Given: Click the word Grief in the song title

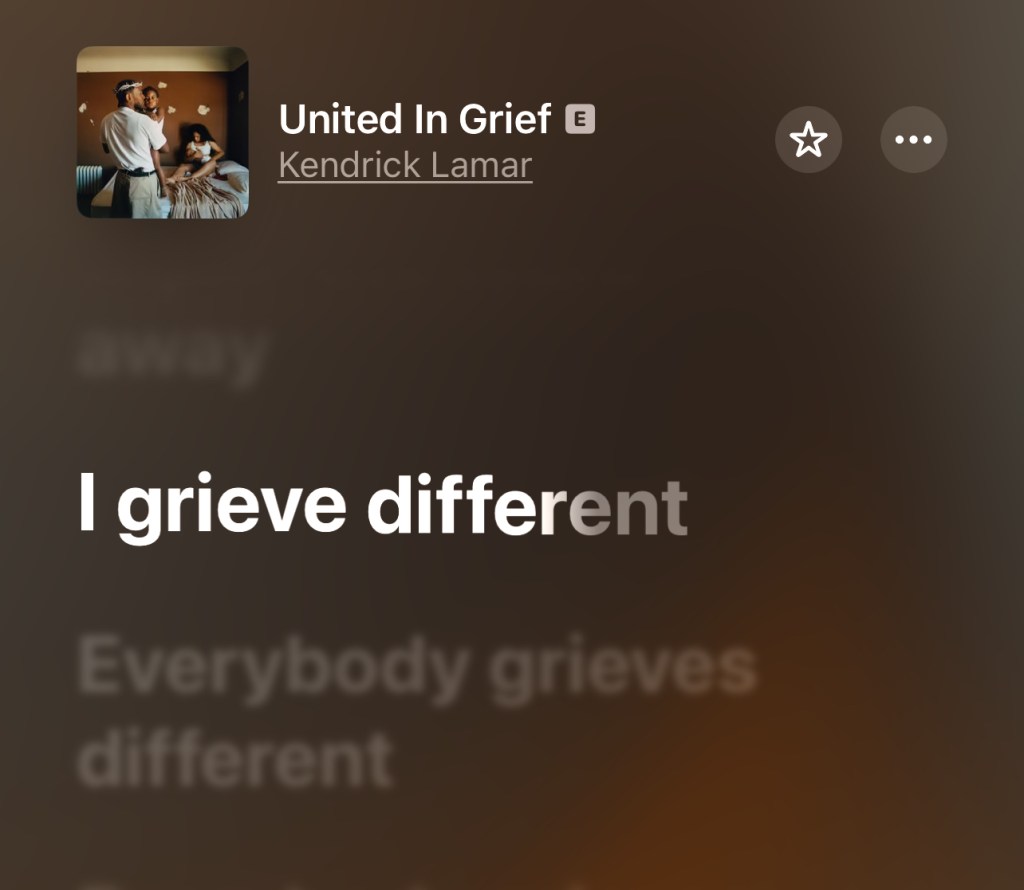Looking at the screenshot, I should (x=505, y=119).
